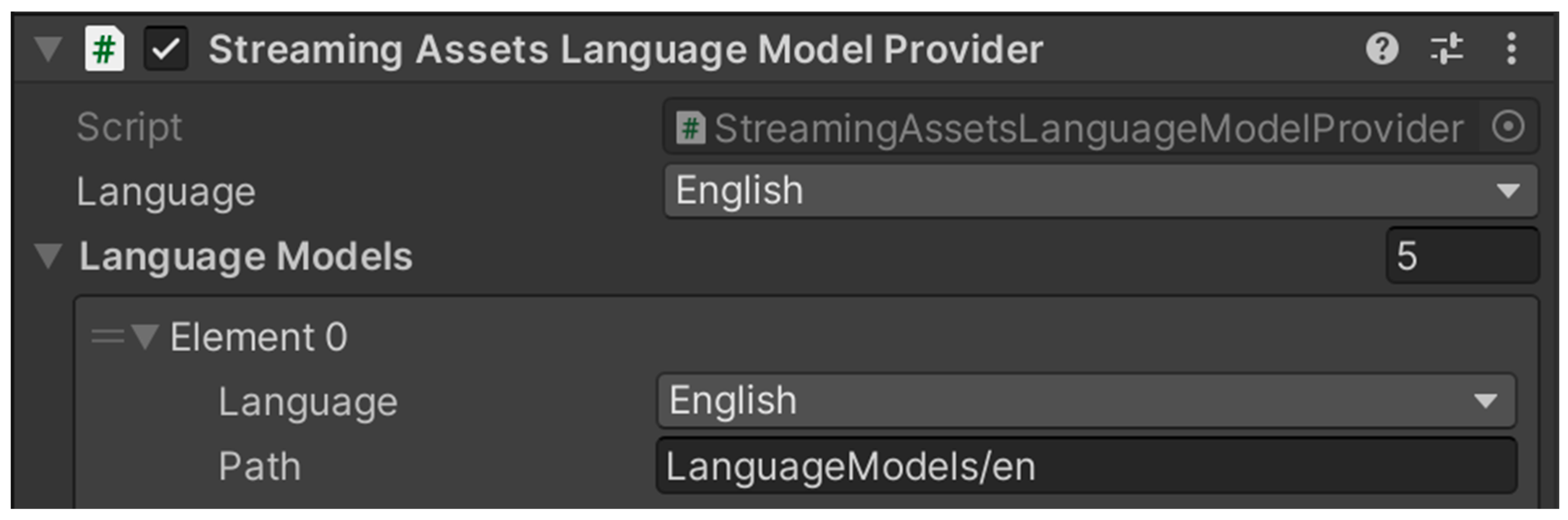
Task: Click the script object picker circle icon
Action: [x=1508, y=127]
